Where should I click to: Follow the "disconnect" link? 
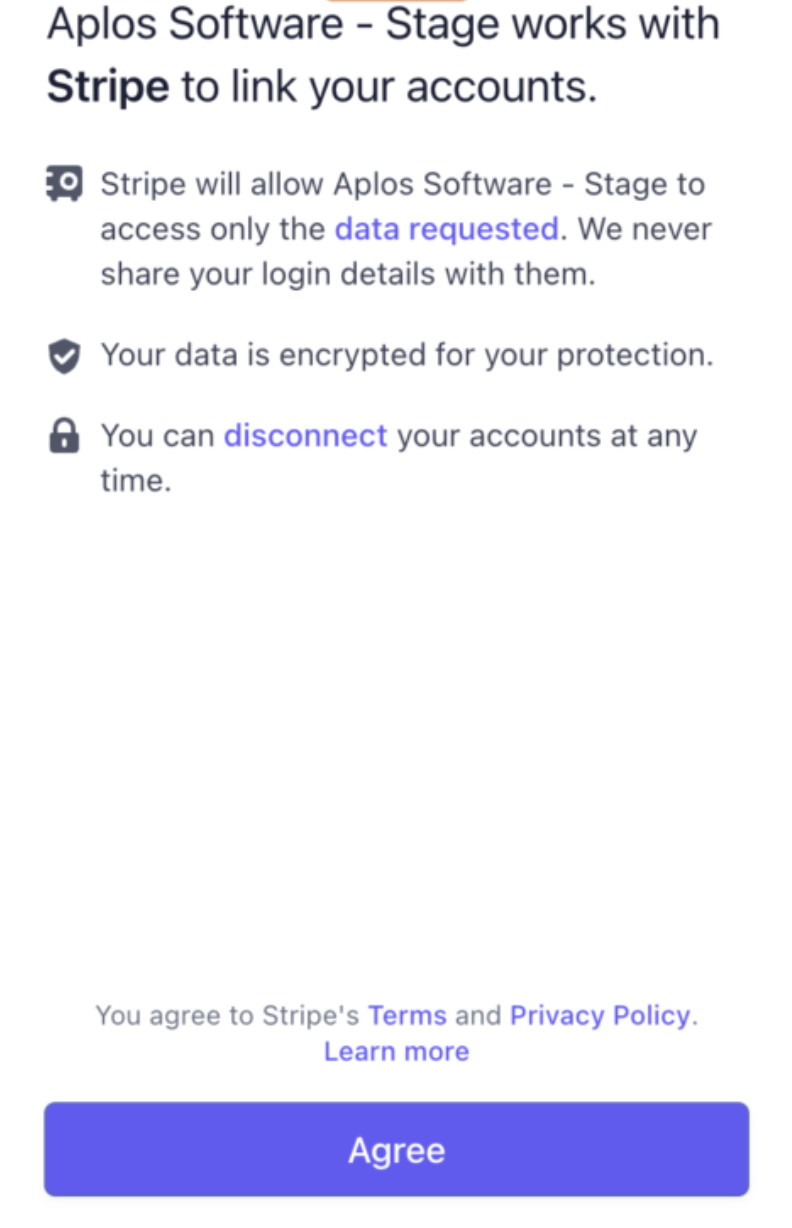[x=305, y=436]
